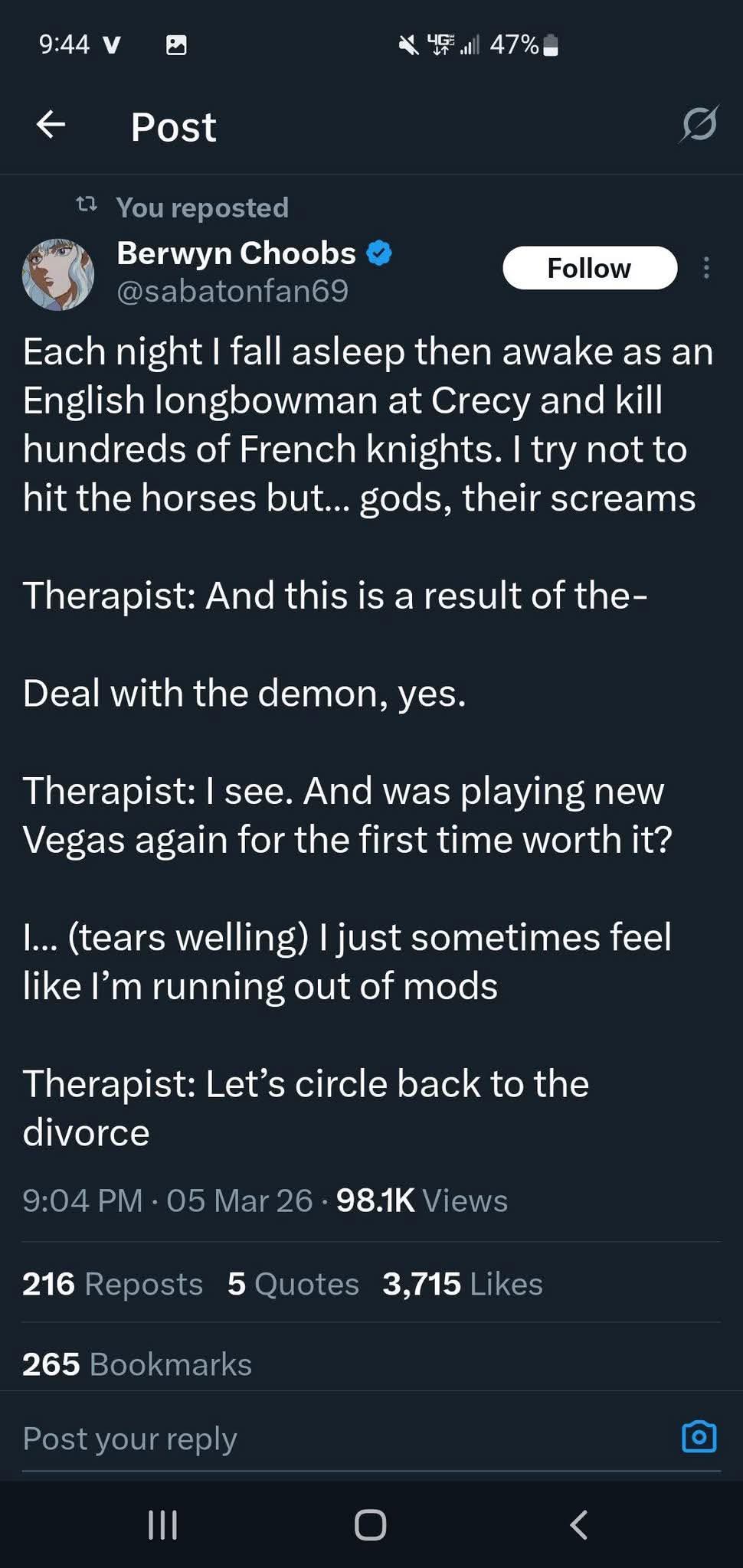
Task: Tap the repost icon beside "You reposted"
Action: tap(87, 205)
